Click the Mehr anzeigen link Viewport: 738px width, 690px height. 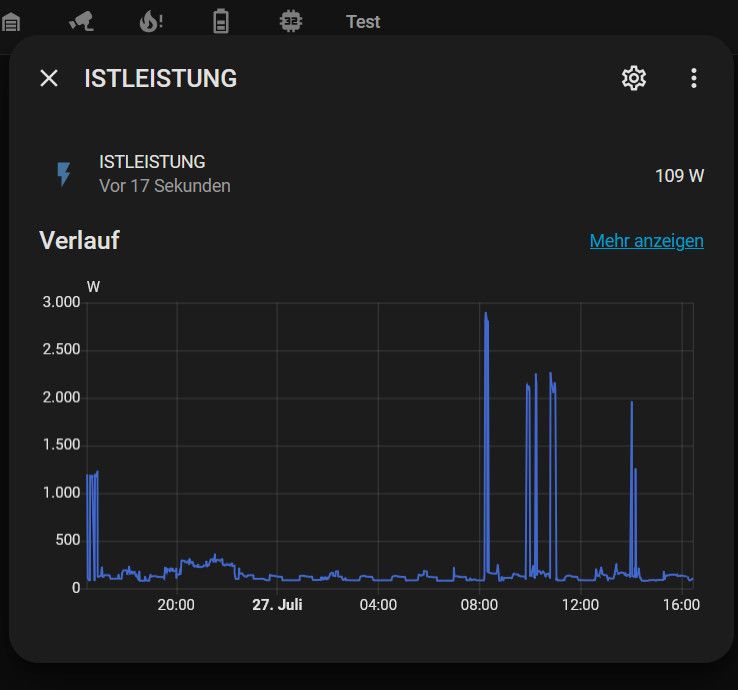pos(647,241)
